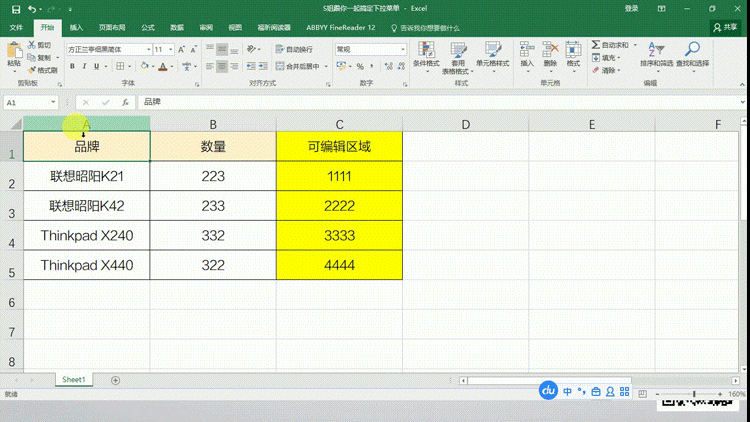Expand the Name Box dropdown arrow
The image size is (750, 422).
pos(53,102)
